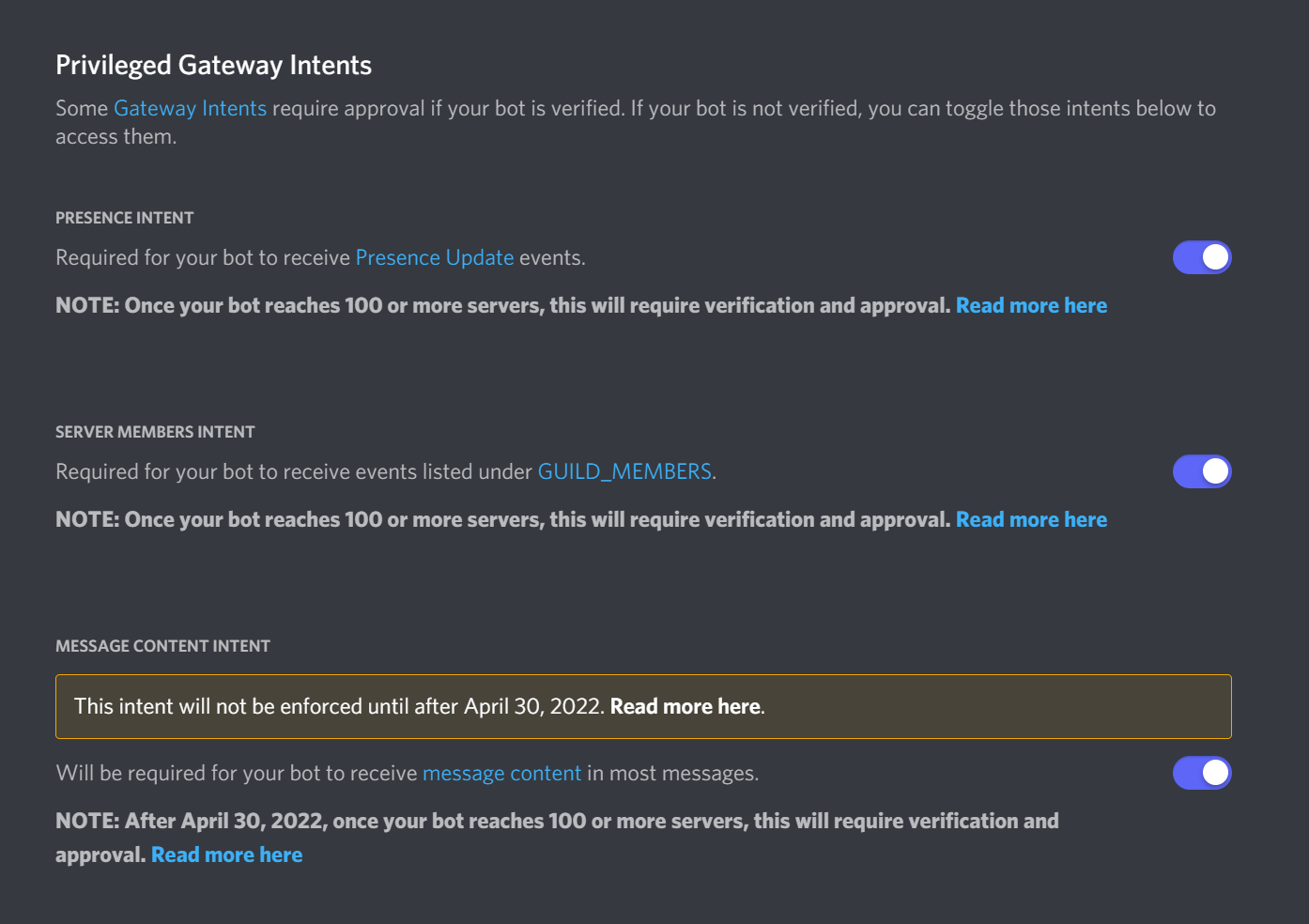The width and height of the screenshot is (1309, 924).
Task: Click the SERVER MEMBERS INTENT label
Action: [x=154, y=431]
